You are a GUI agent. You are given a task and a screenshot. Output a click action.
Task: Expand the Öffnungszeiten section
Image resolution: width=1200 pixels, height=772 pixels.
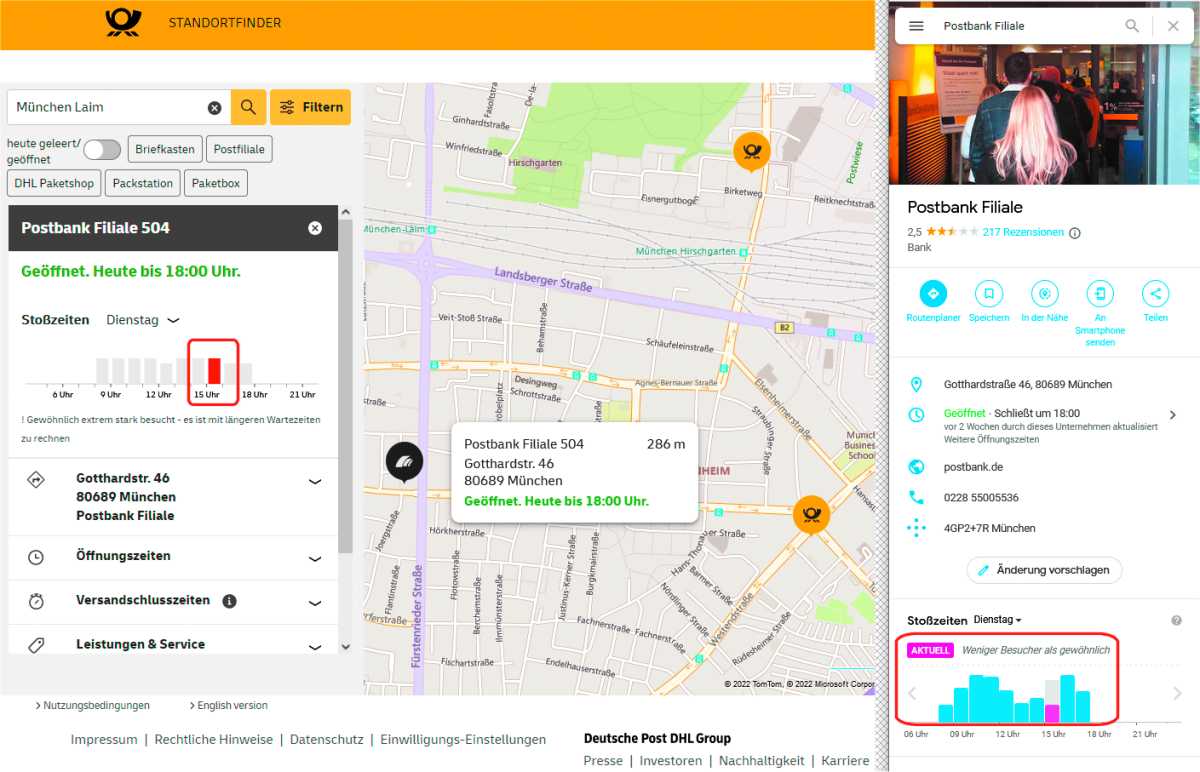(x=315, y=559)
